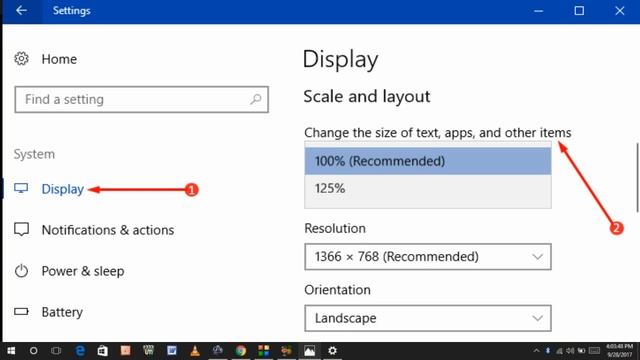Open Cortana circle on the taskbar
Viewport: 640px width, 360px height.
(x=33, y=351)
